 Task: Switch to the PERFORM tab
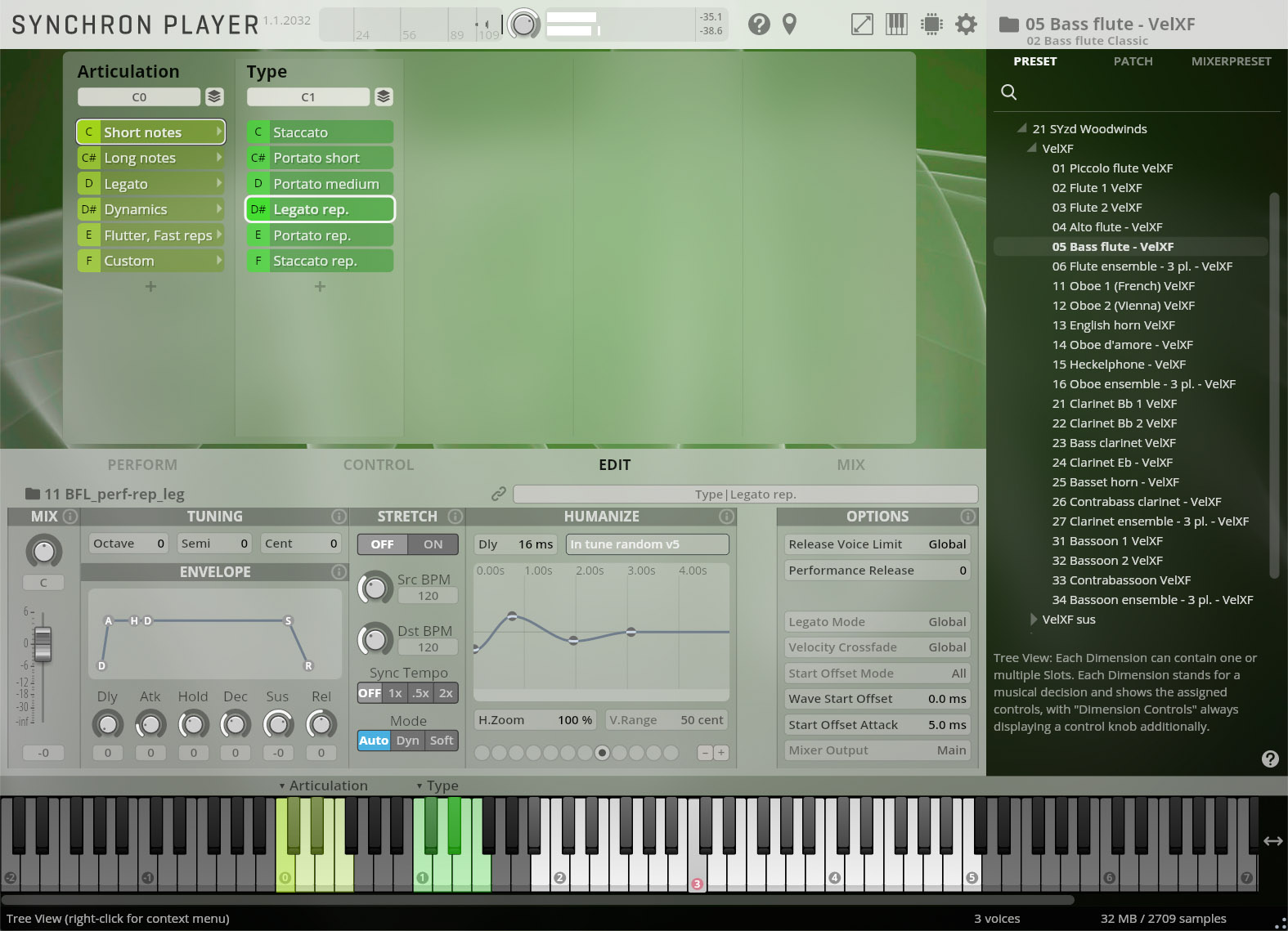pos(142,464)
